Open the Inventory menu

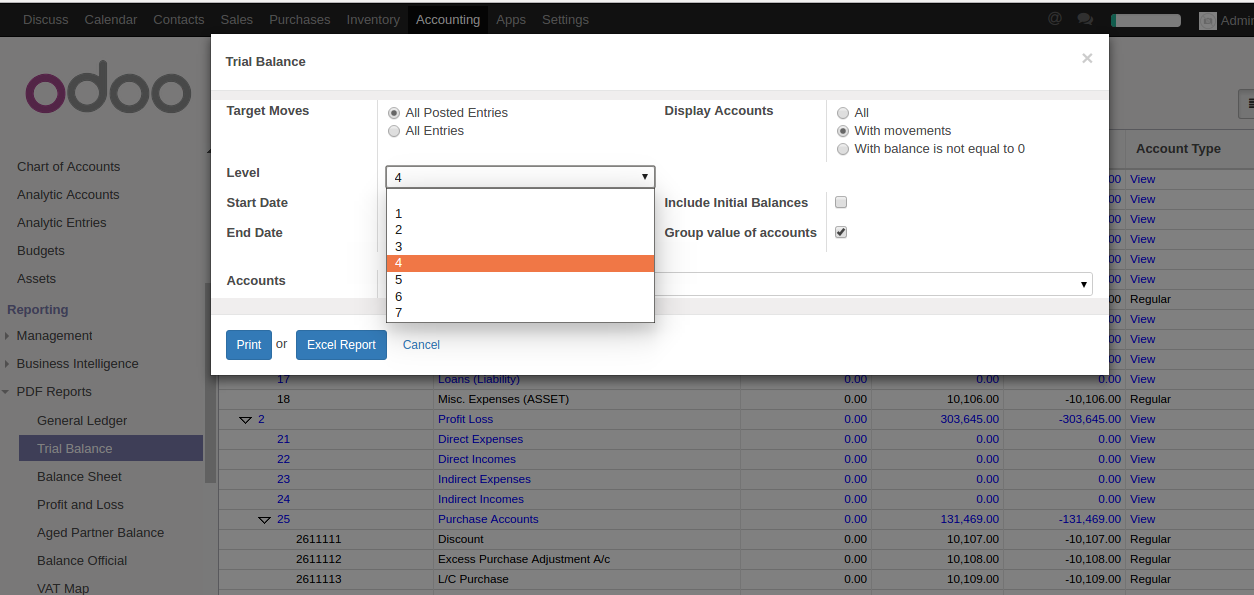(x=373, y=19)
